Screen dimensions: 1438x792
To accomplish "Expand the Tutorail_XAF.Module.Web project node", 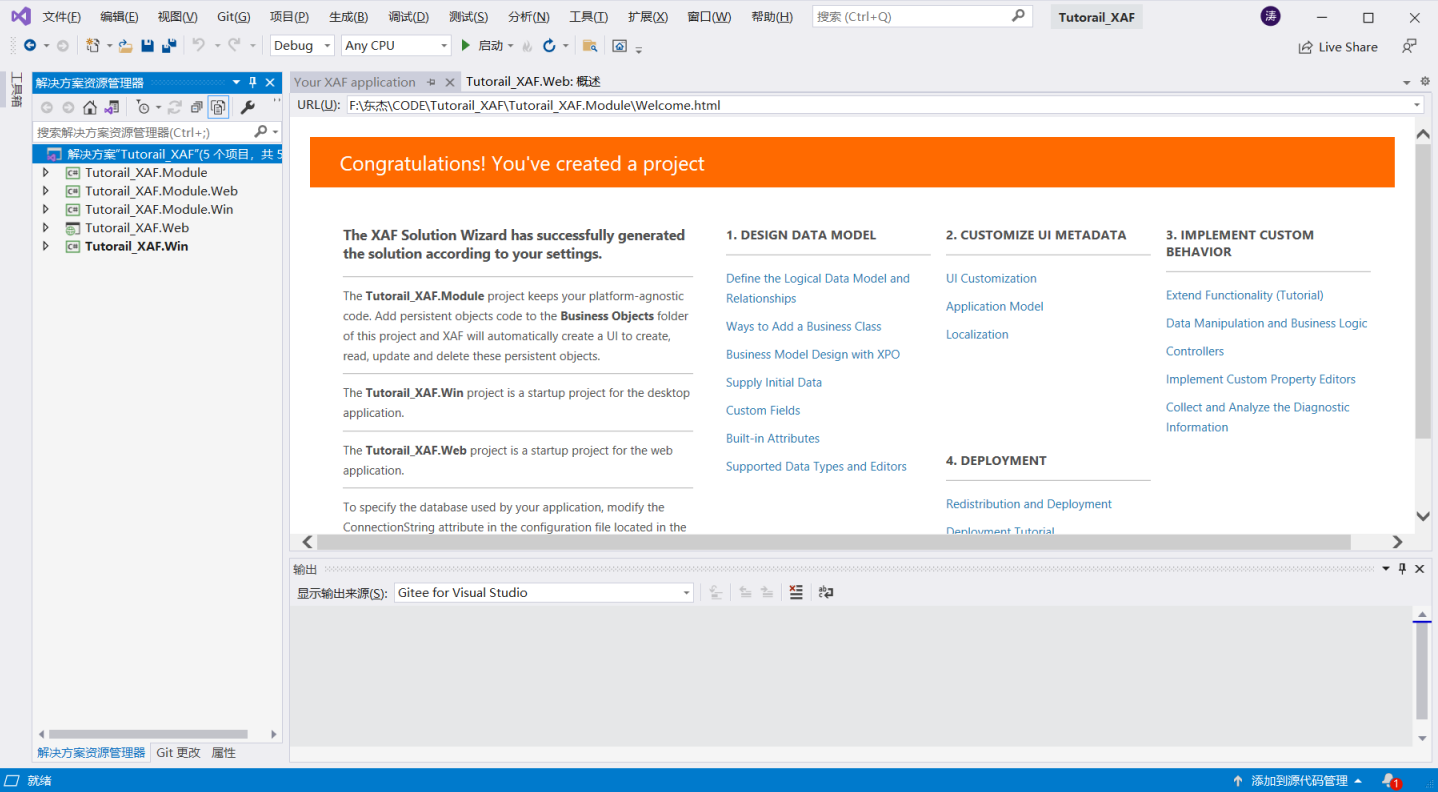I will click(x=45, y=191).
